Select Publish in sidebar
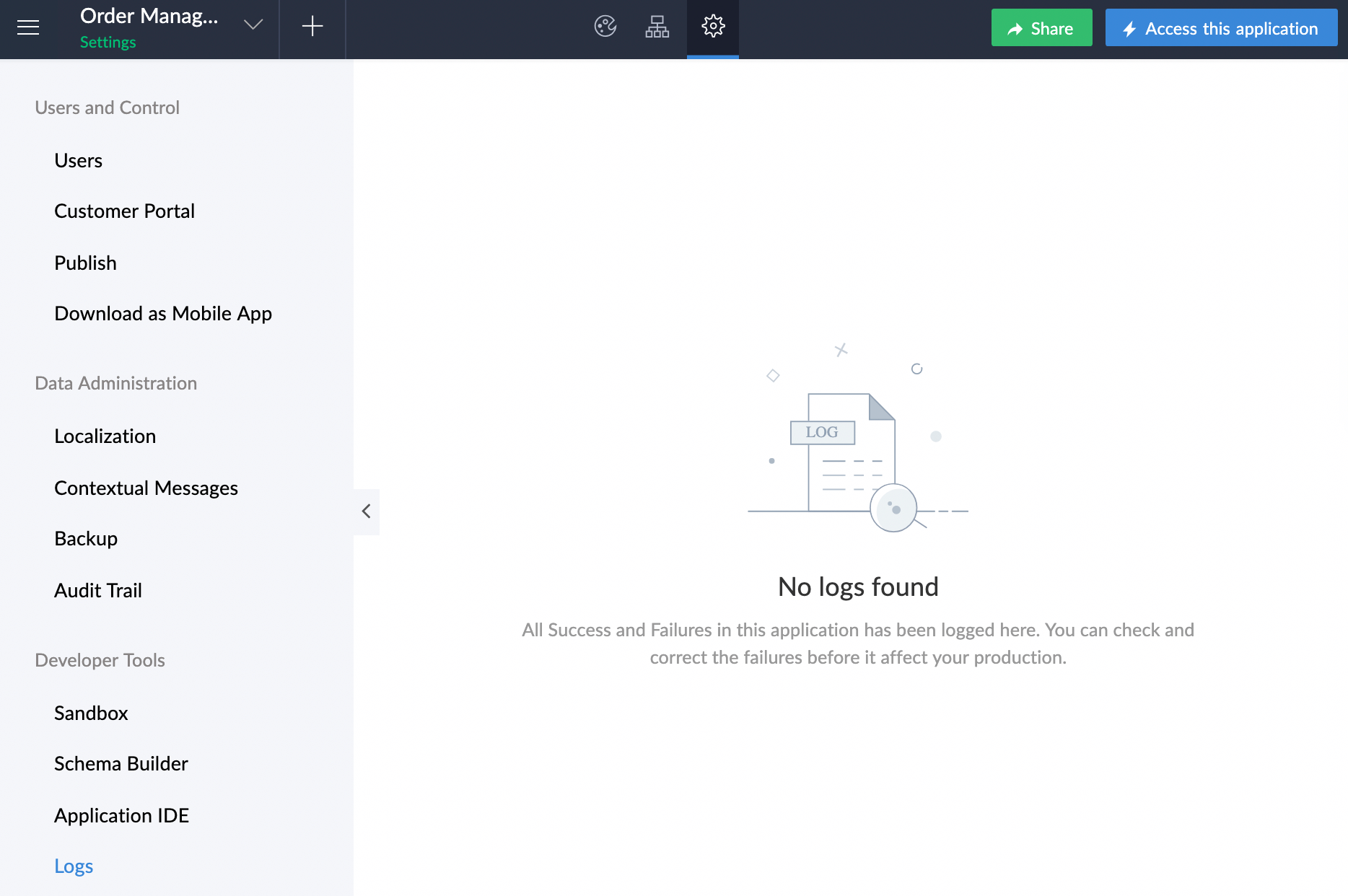The height and width of the screenshot is (896, 1348). tap(85, 263)
